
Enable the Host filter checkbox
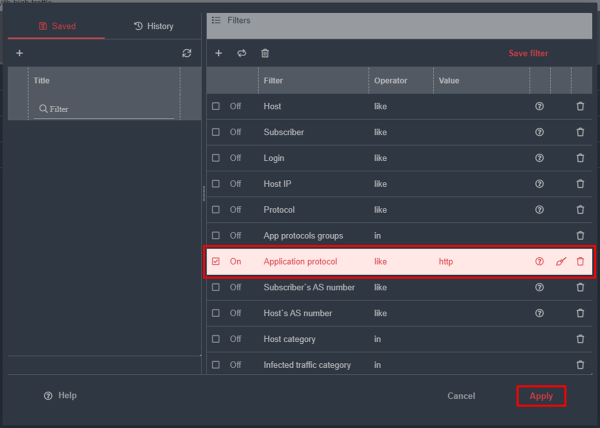[215, 106]
